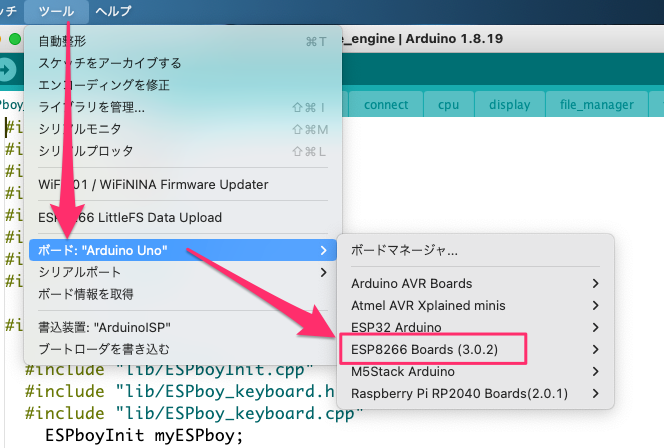Choose 自動整形 from the menu
Viewport: 664px width, 448px height.
pos(62,41)
